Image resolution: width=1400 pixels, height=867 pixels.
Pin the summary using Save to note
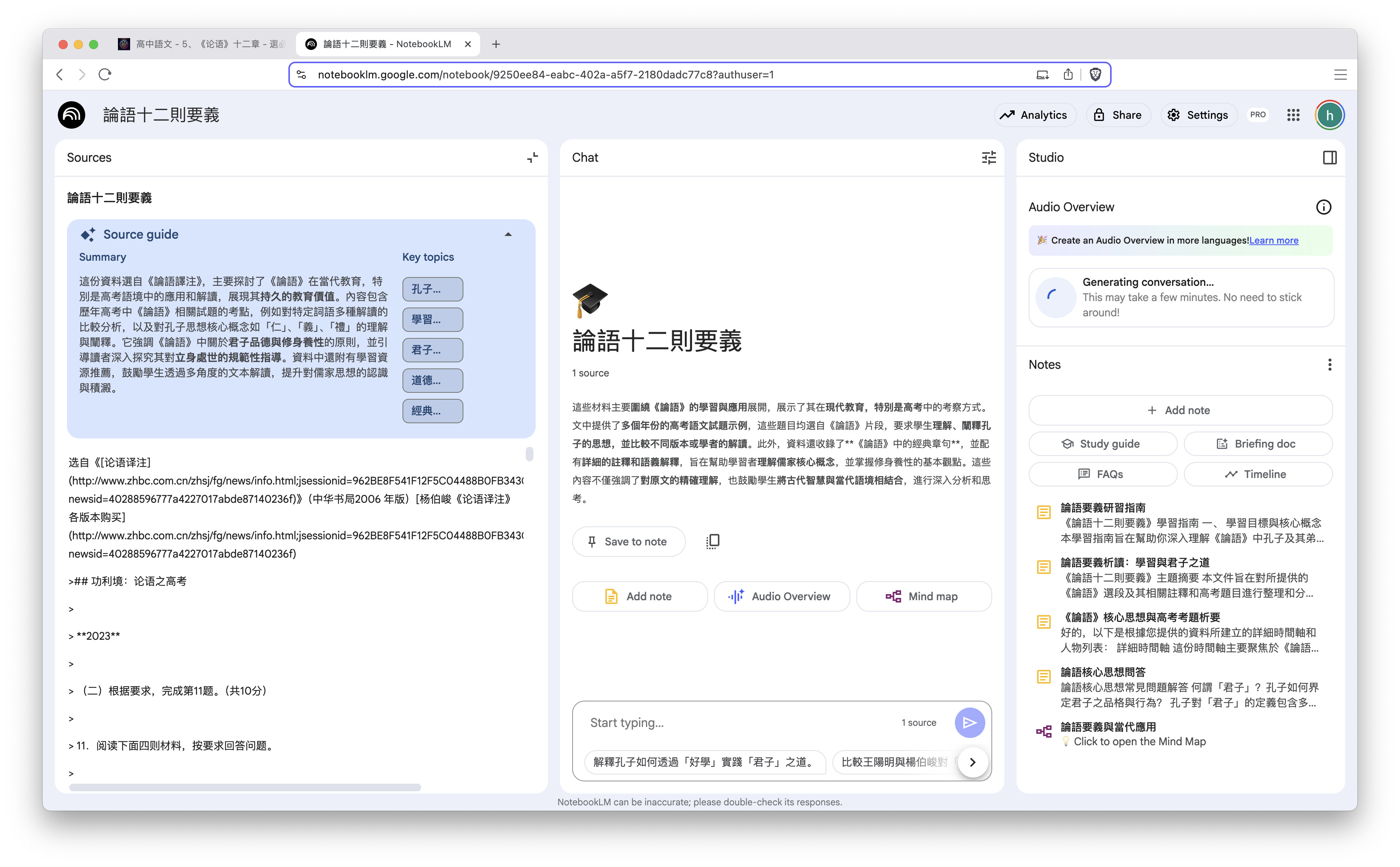coord(628,541)
